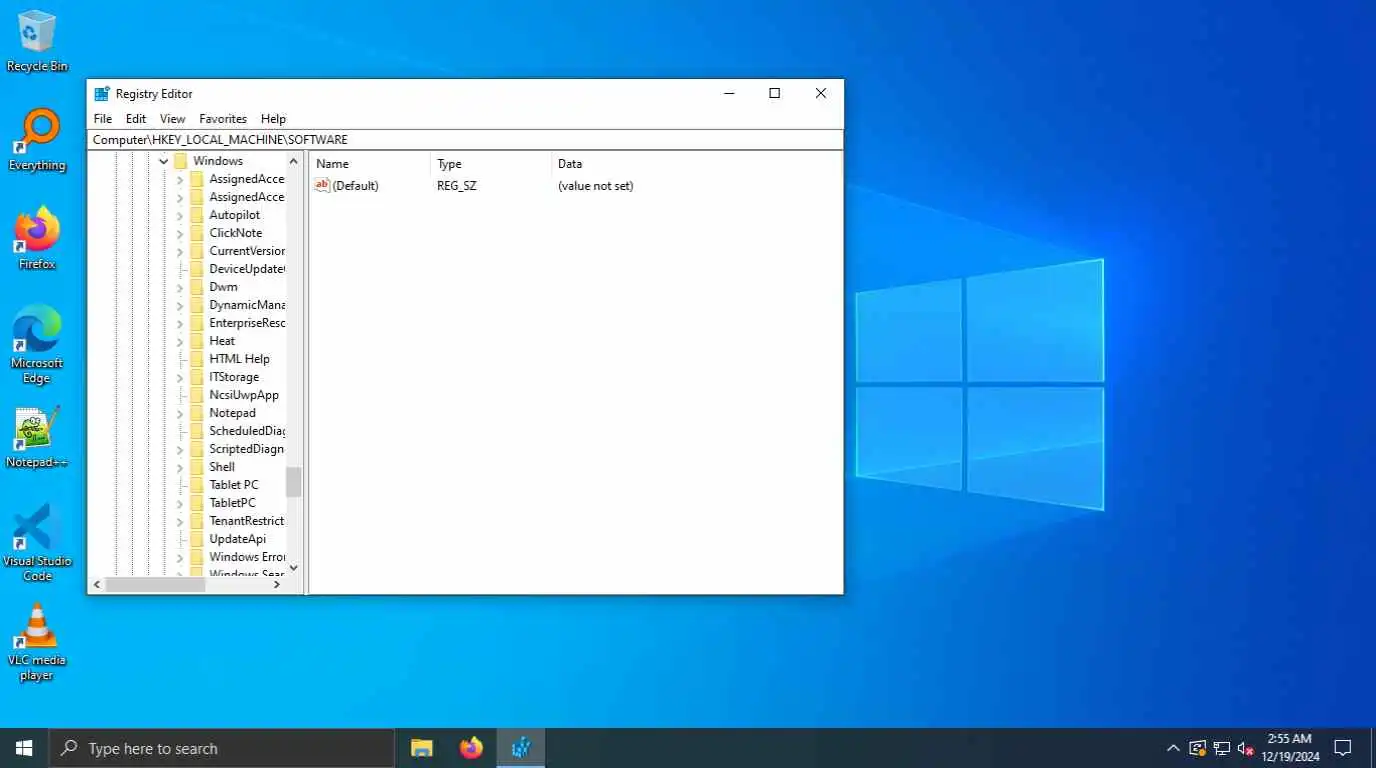This screenshot has height=768, width=1376.
Task: Open the Help menu
Action: click(x=273, y=118)
